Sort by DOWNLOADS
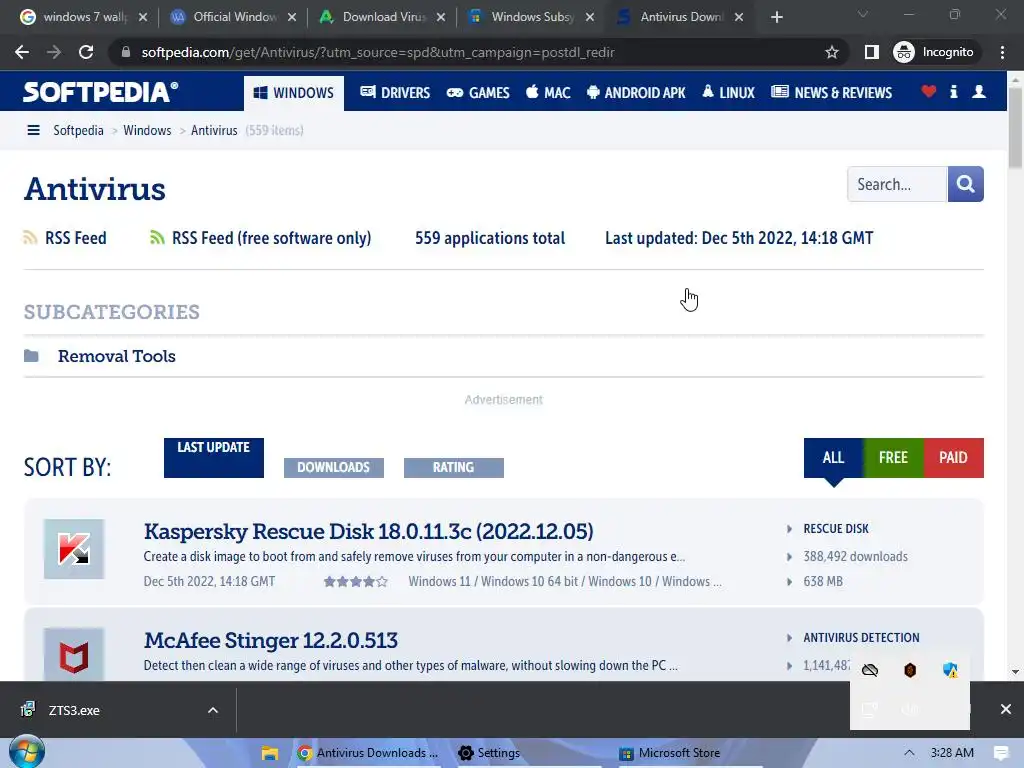 (334, 468)
